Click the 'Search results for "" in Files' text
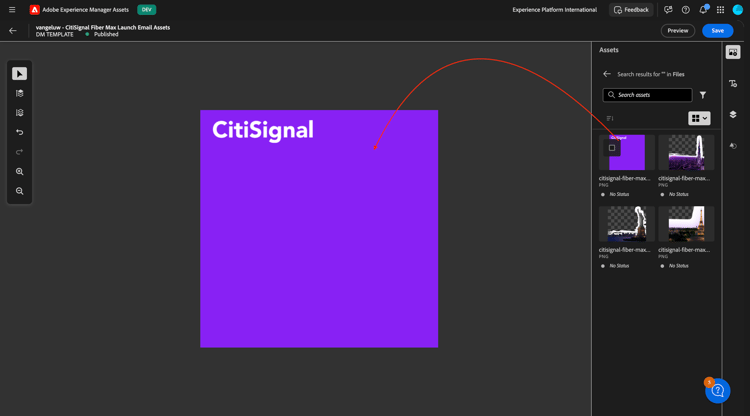The width and height of the screenshot is (750, 416). point(651,74)
